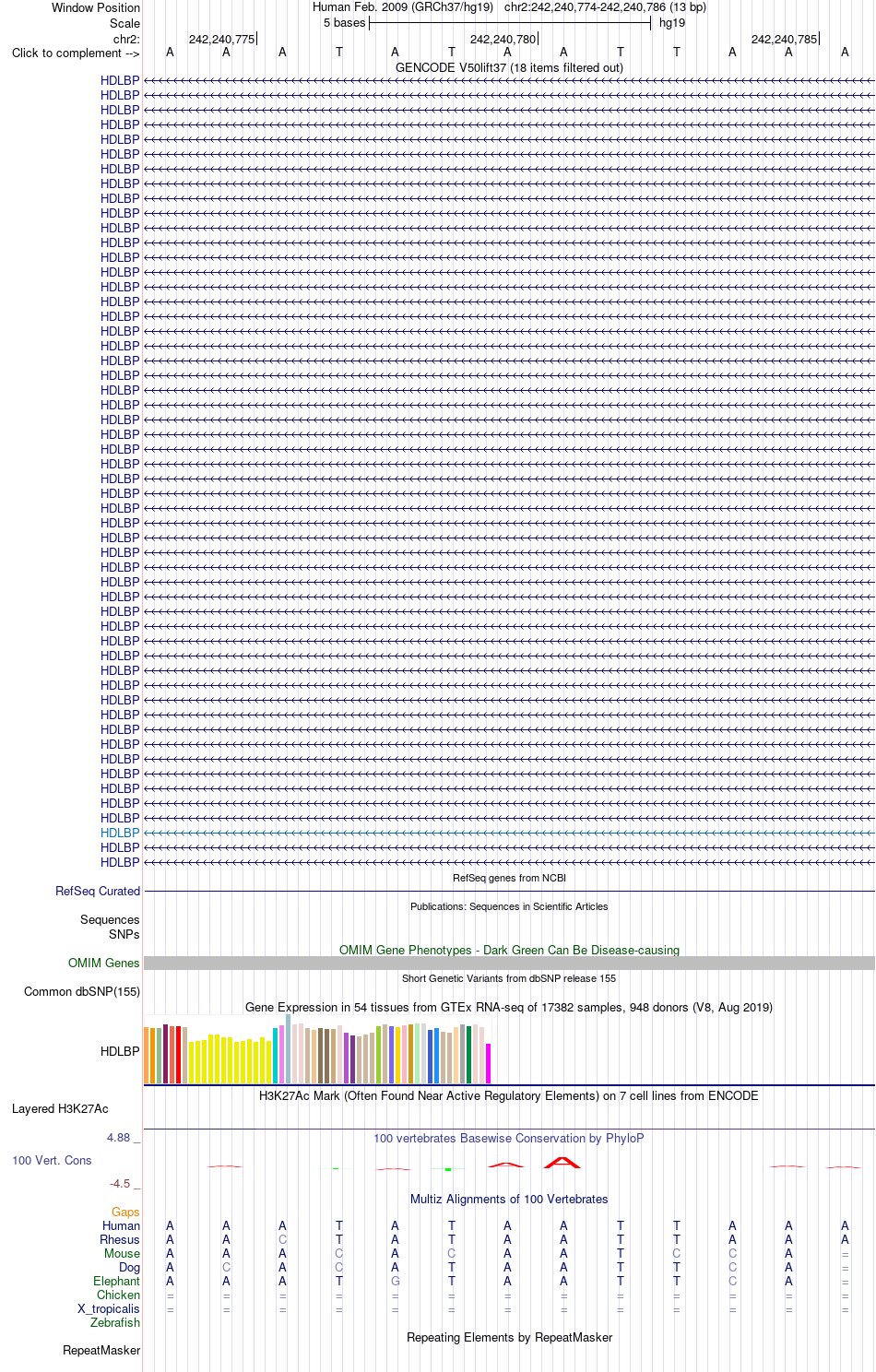Click the dark green bar in the GTEx chart
Viewport: 876px width, 1372px height.
tap(468, 1055)
